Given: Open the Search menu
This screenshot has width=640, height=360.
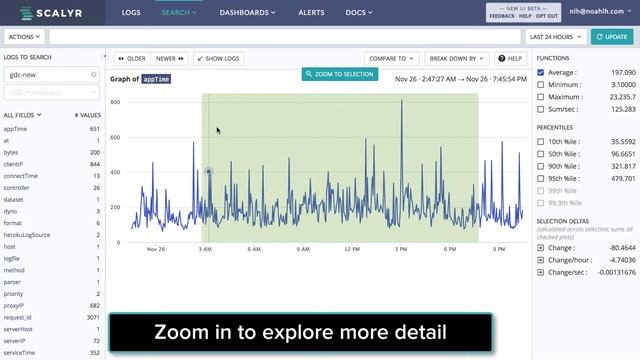Looking at the screenshot, I should [179, 13].
